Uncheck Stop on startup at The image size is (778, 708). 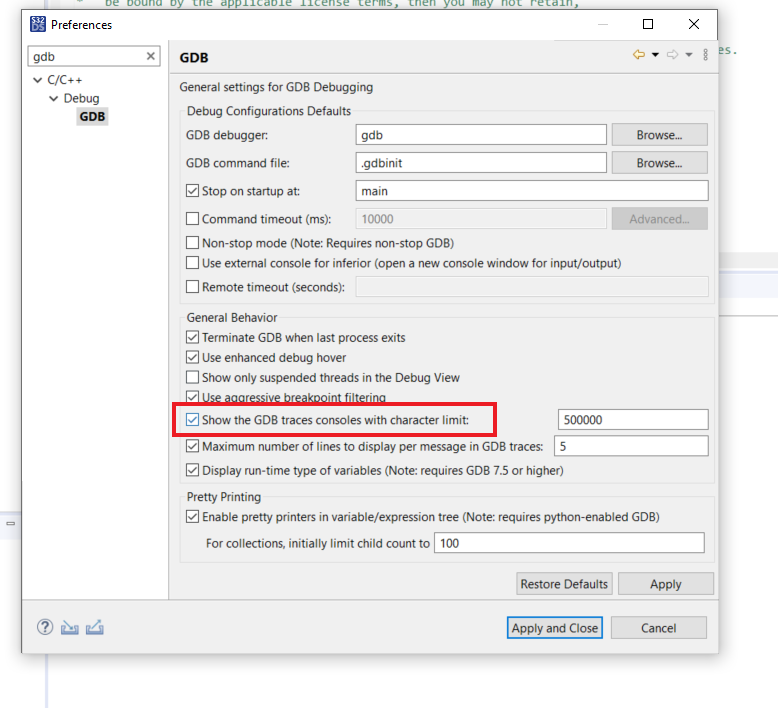[193, 191]
